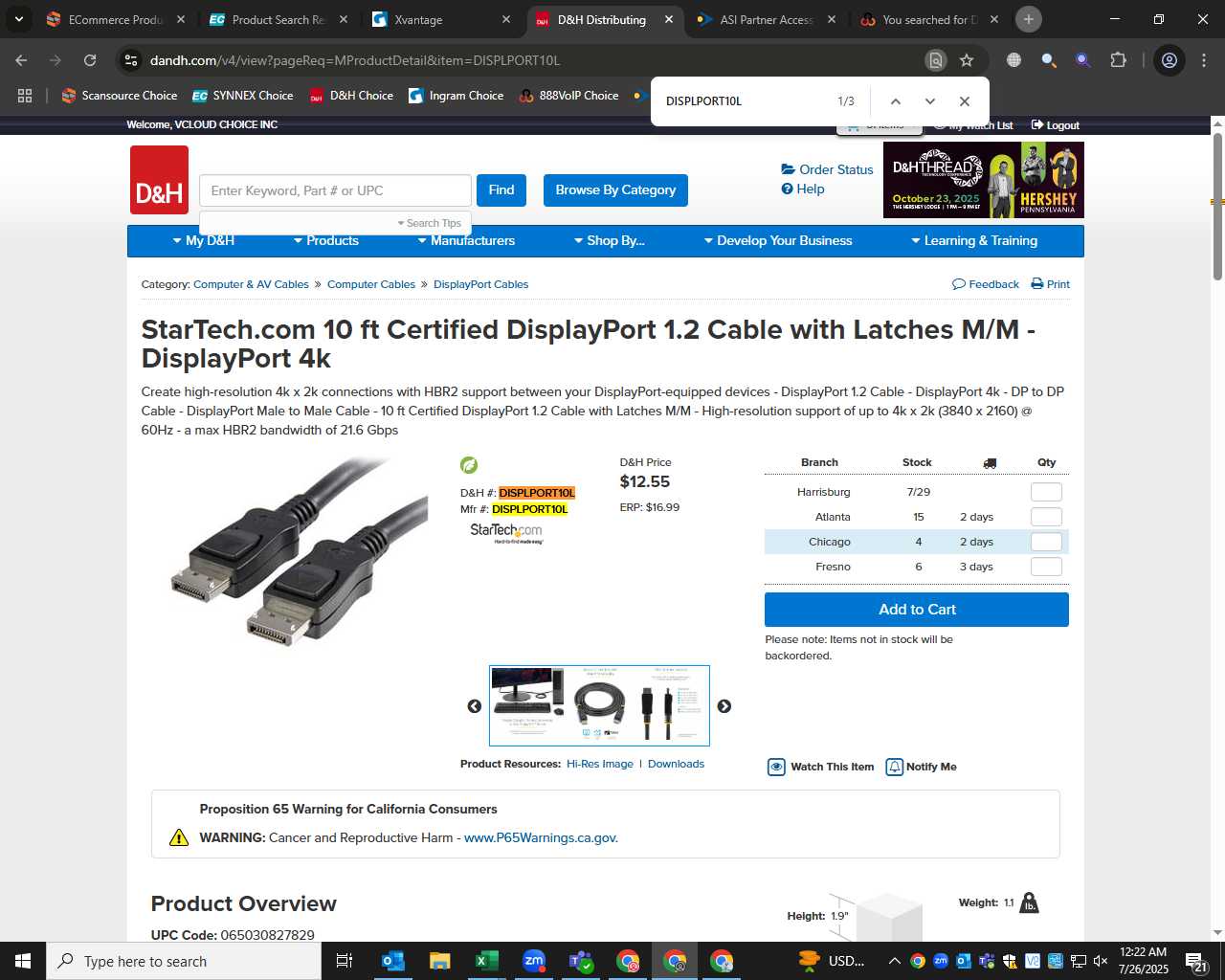
Task: Open File Explorer from the taskbar
Action: [439, 961]
